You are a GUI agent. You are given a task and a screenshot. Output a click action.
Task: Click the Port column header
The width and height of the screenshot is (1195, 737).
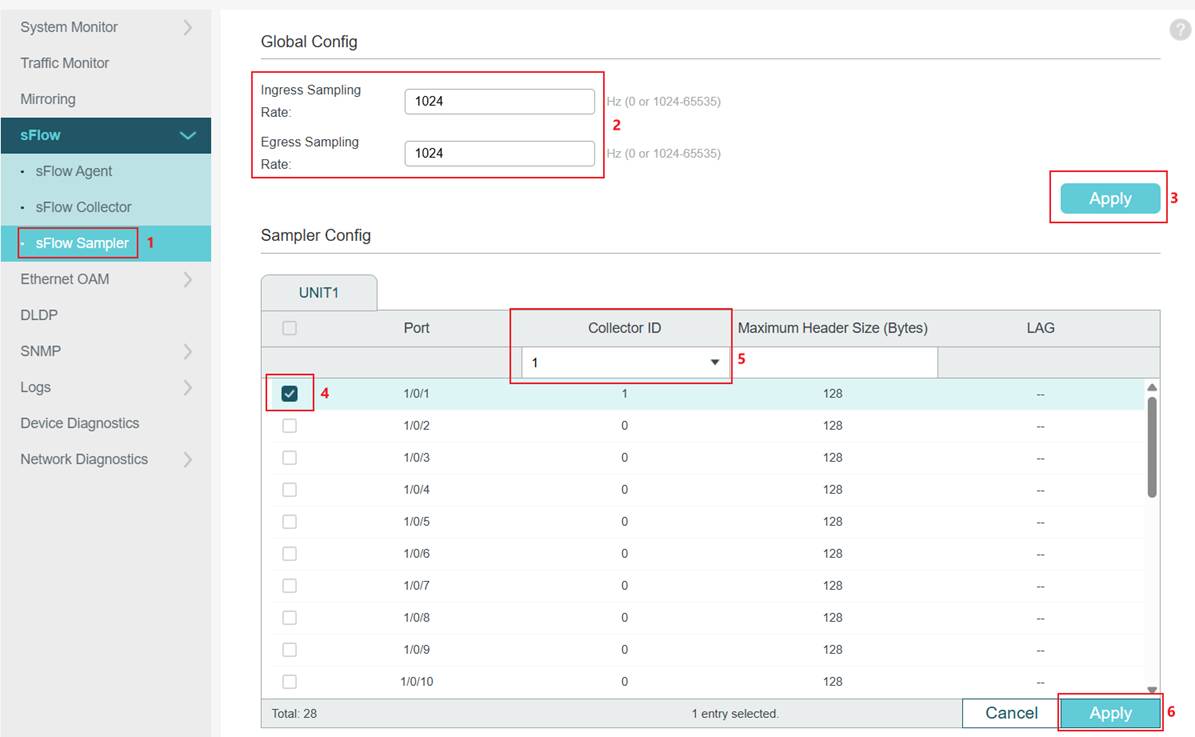point(416,328)
